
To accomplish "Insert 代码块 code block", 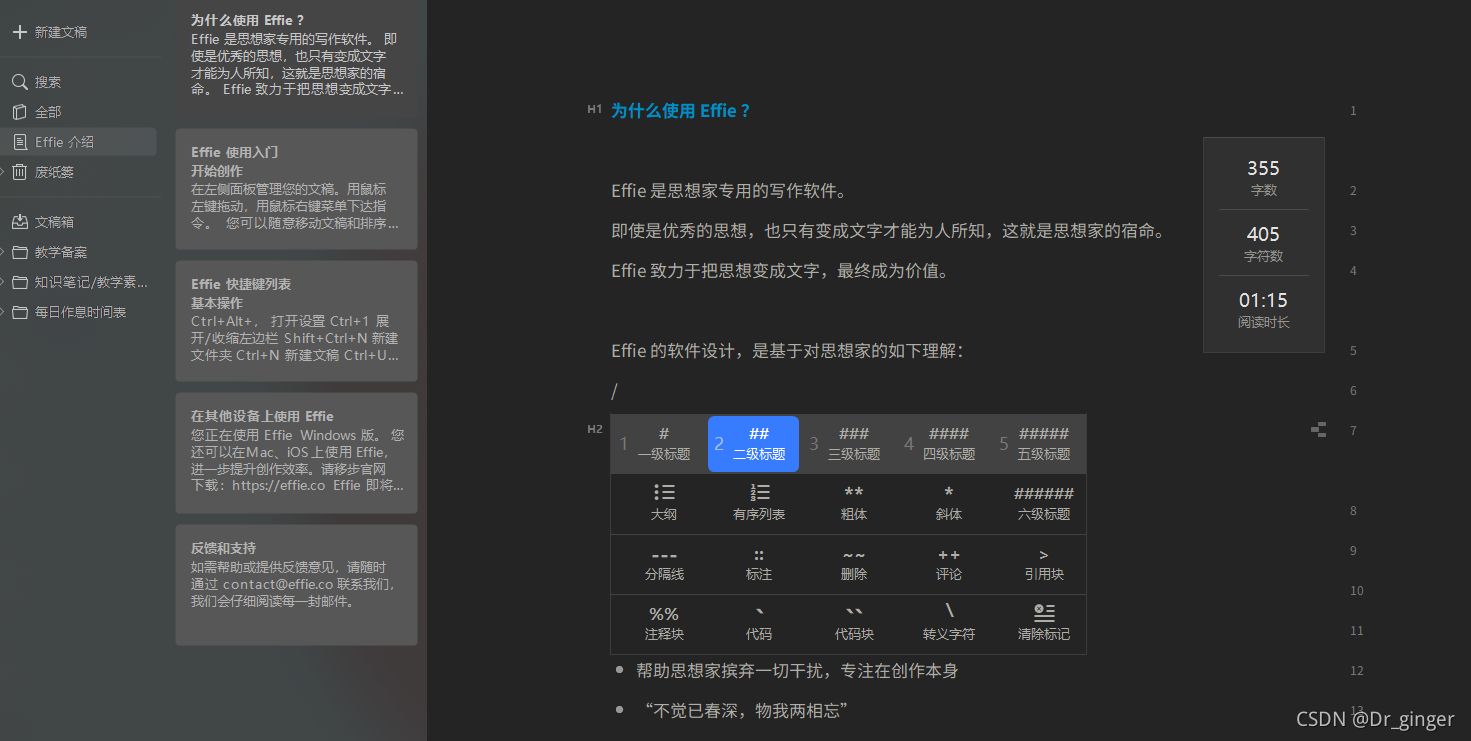I will point(854,624).
